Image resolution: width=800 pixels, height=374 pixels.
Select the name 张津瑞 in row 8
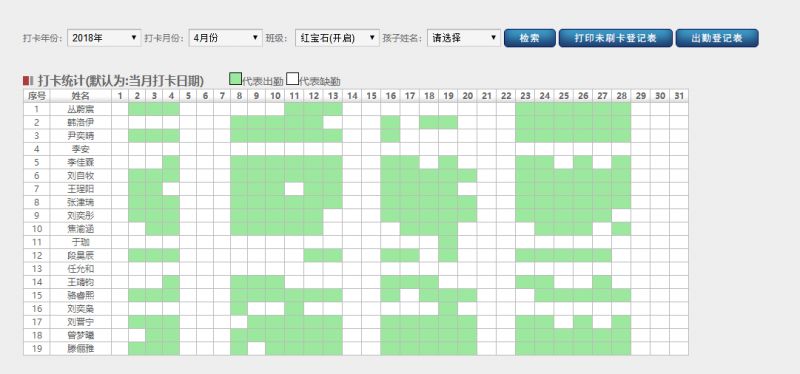coord(81,202)
